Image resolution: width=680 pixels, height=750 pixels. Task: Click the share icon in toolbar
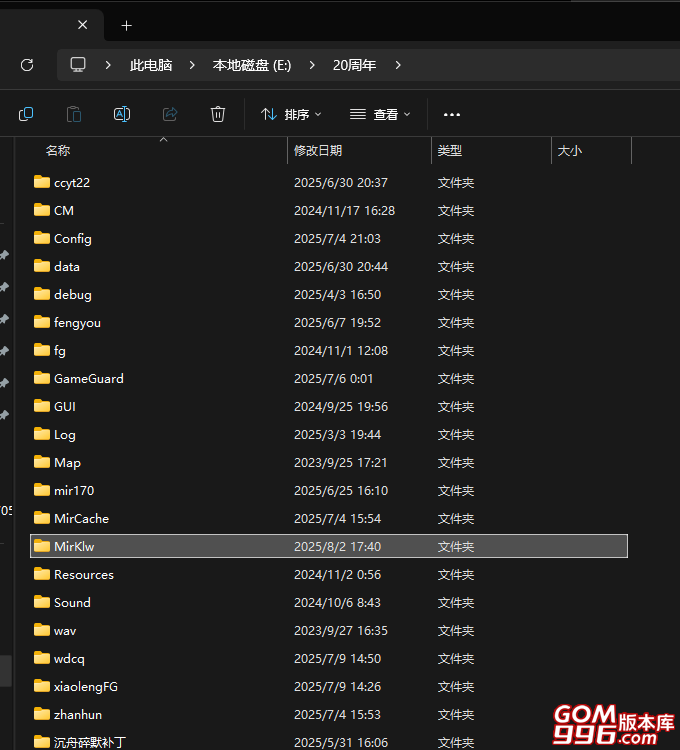pos(170,114)
